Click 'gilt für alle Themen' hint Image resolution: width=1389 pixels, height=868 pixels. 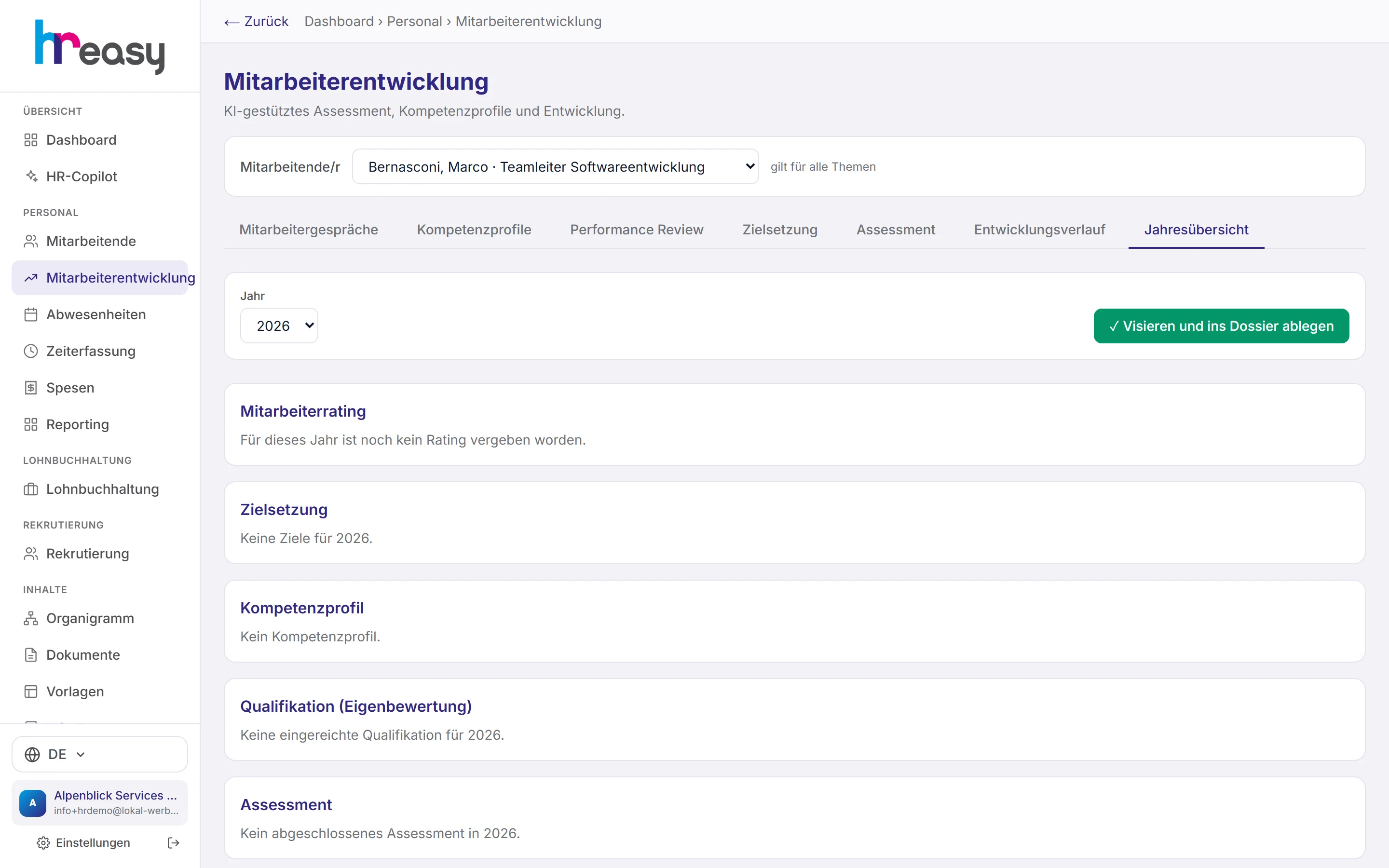coord(823,166)
